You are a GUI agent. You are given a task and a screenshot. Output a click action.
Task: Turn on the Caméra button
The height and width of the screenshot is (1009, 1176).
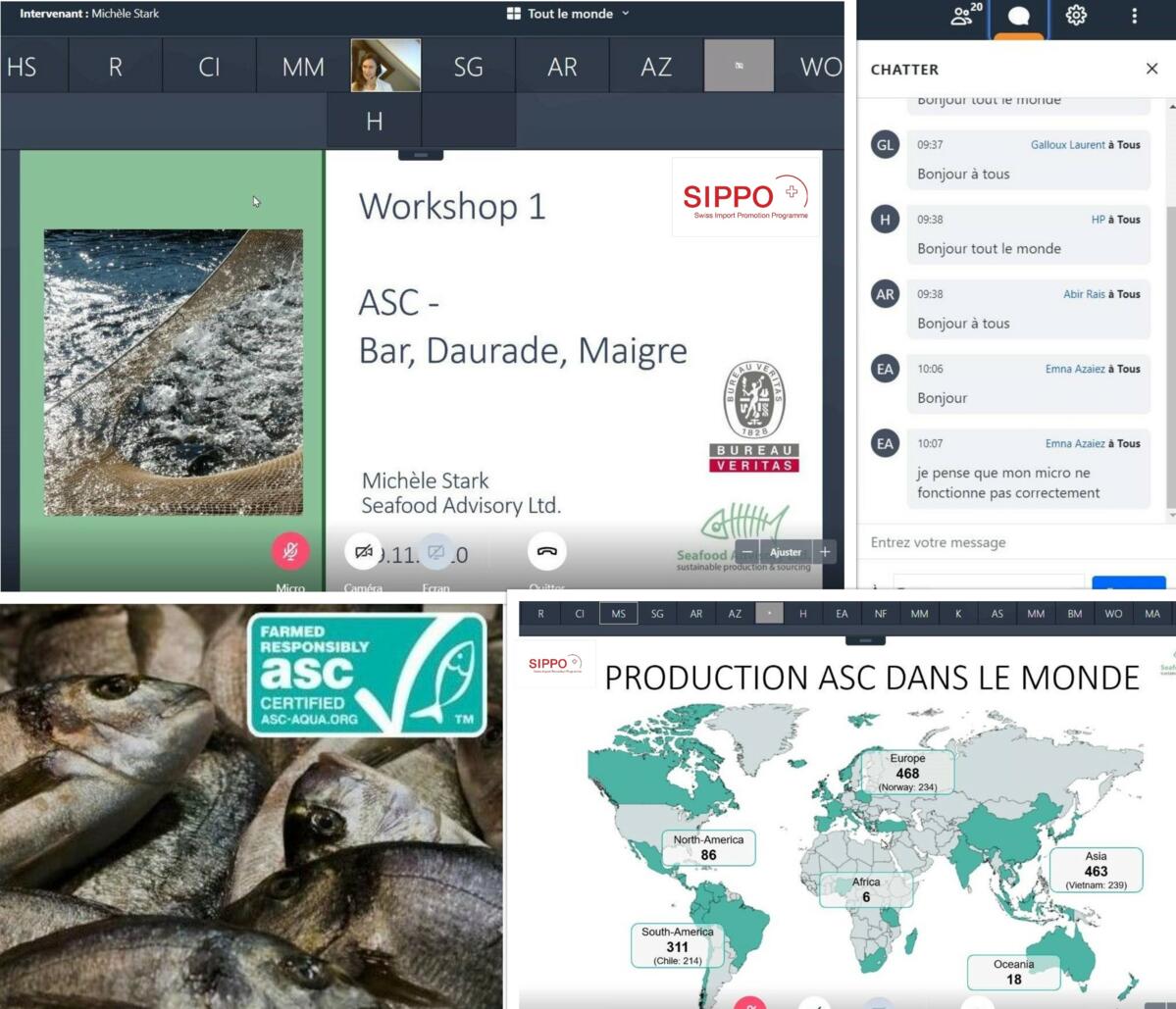[363, 552]
